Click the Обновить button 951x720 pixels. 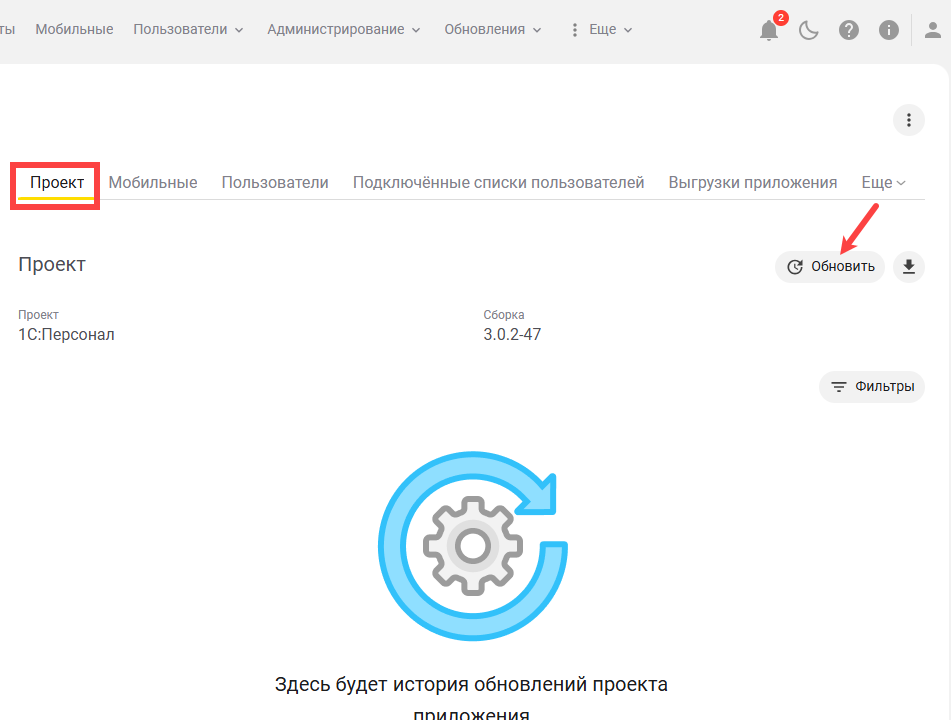(x=830, y=267)
